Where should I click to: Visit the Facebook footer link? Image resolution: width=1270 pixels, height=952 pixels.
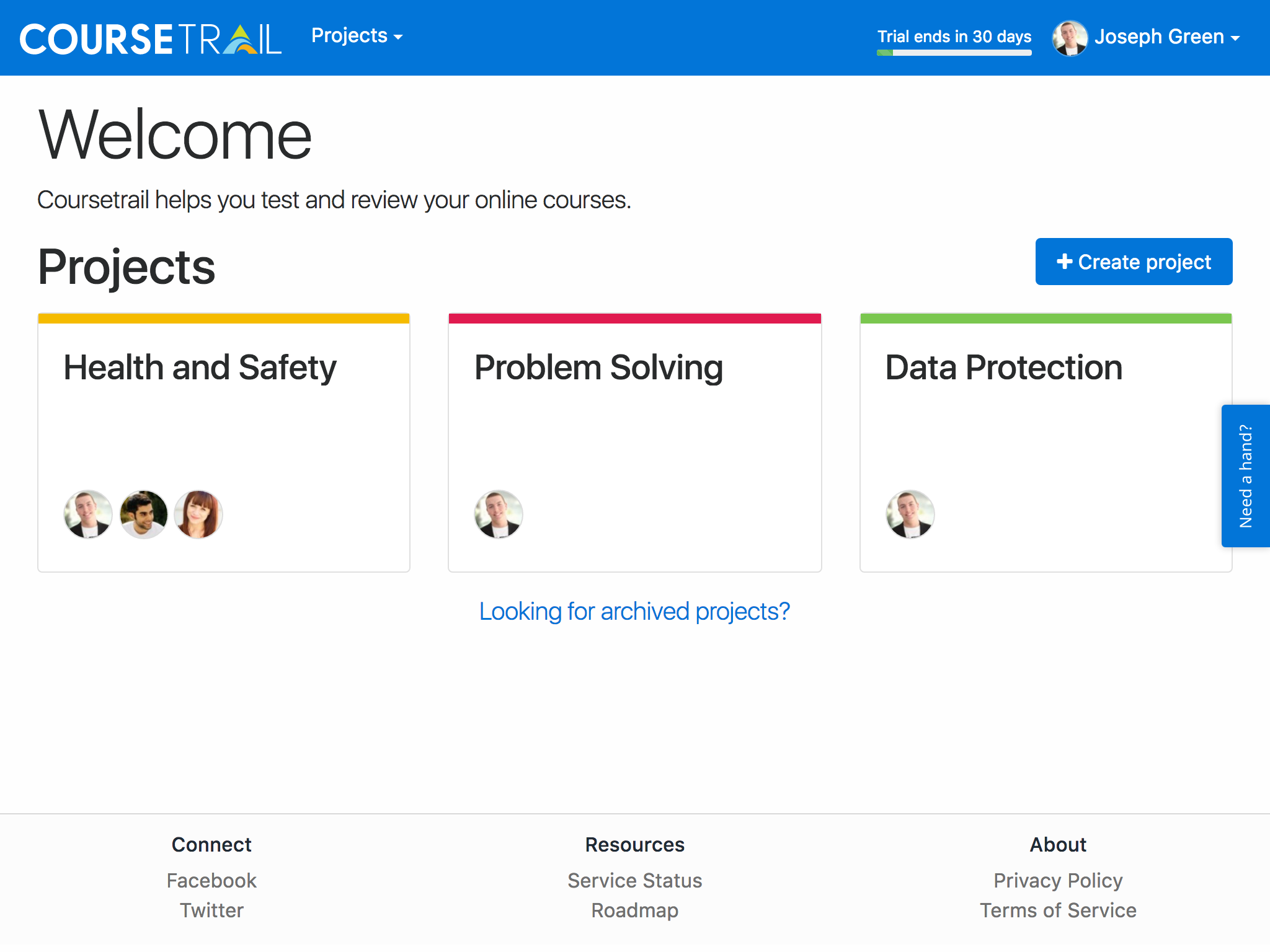pos(211,880)
